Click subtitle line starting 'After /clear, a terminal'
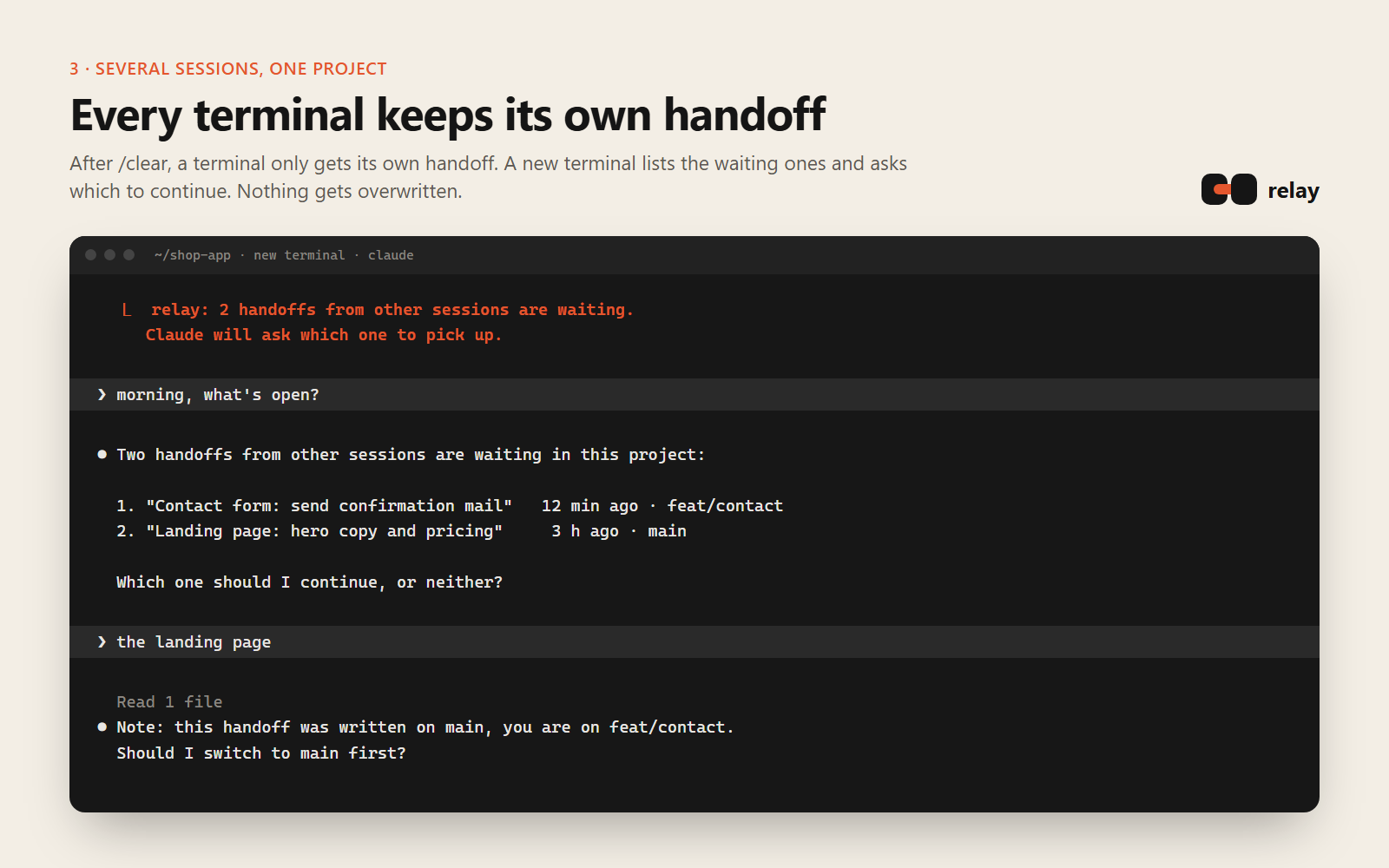 point(488,164)
